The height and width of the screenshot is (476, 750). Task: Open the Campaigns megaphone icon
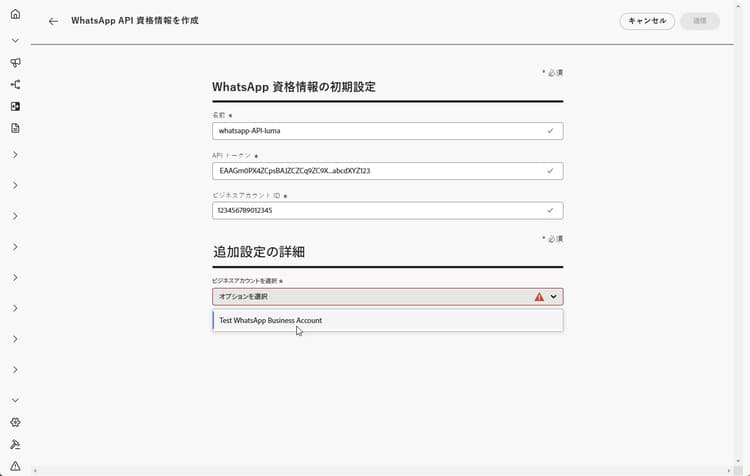tap(15, 63)
